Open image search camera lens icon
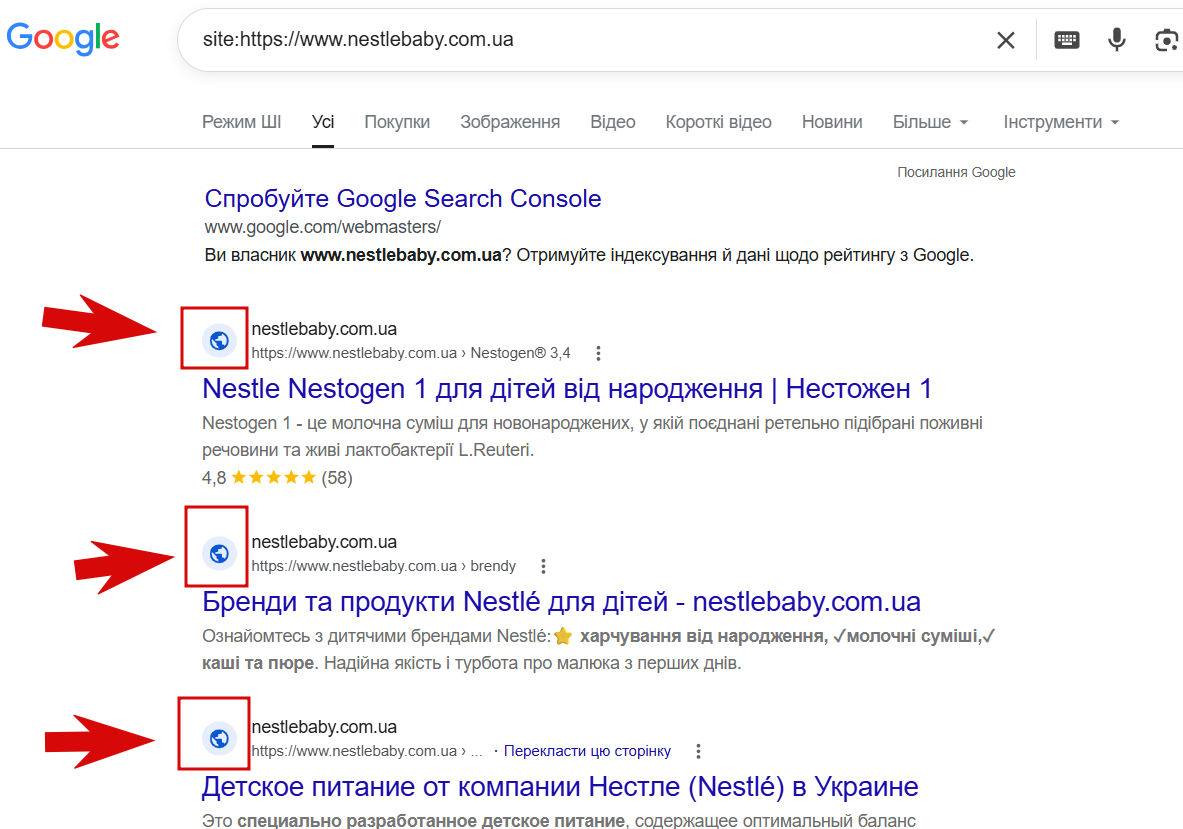This screenshot has width=1183, height=829. (x=1166, y=40)
